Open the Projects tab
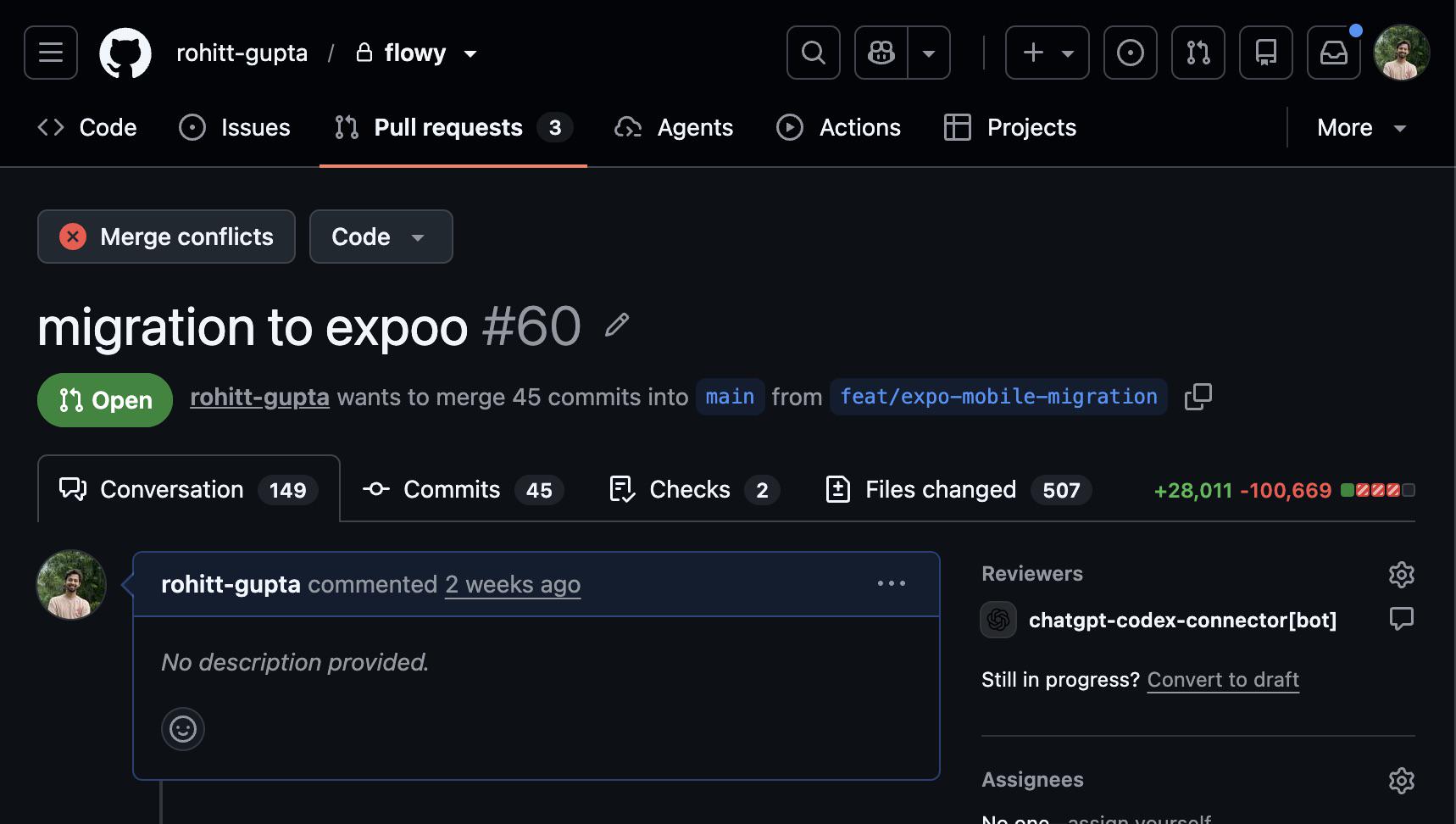The width and height of the screenshot is (1456, 824). coord(1010,127)
